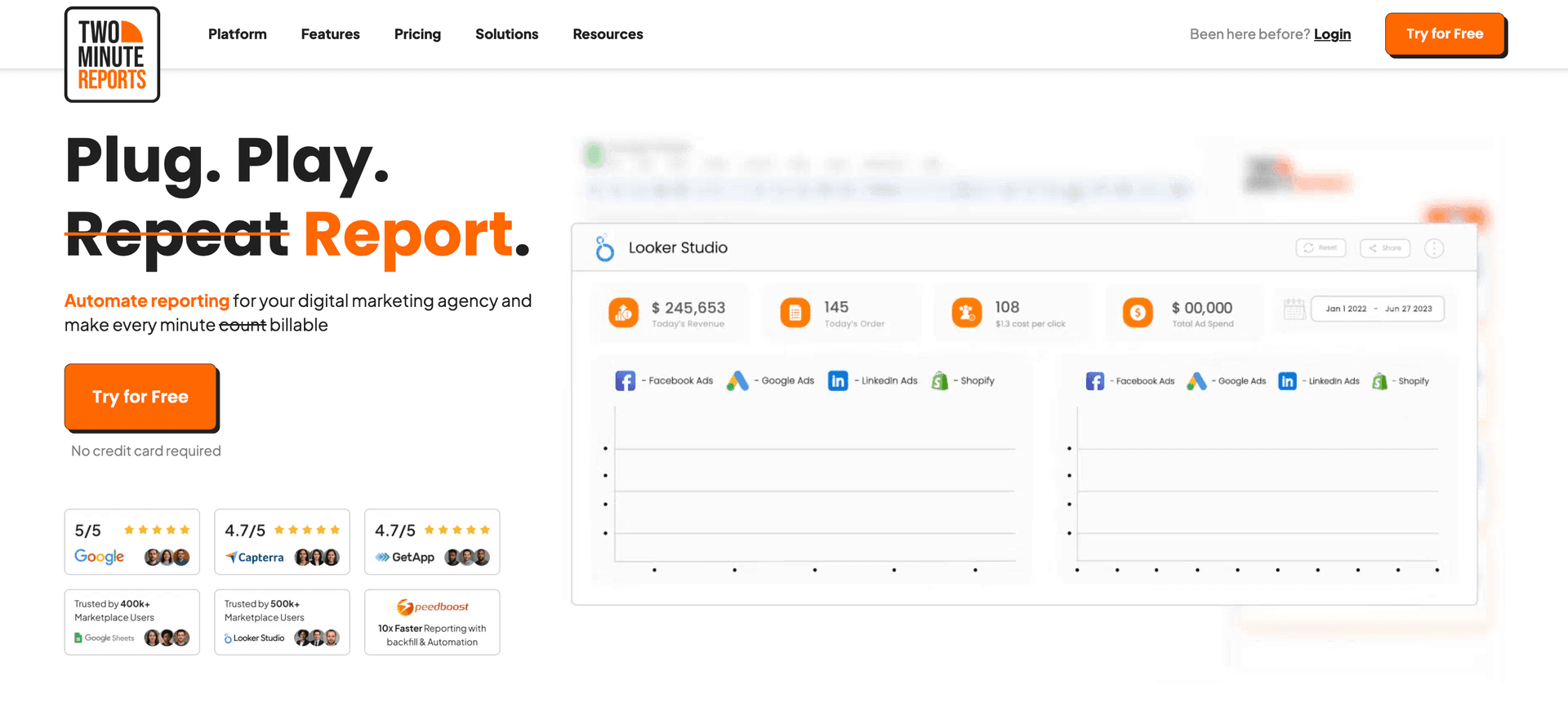1568x707 pixels.
Task: Open the GetApp 4.7/5 rating card
Action: (x=432, y=542)
